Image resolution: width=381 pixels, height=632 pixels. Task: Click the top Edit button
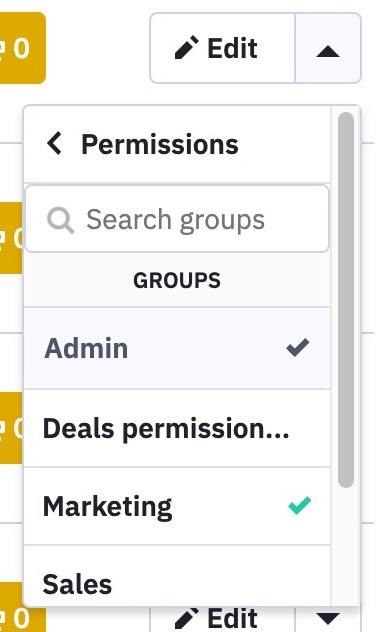point(223,48)
